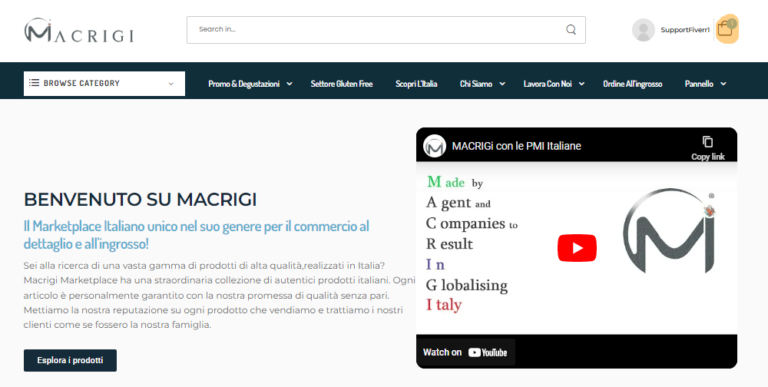Click the video title MACRIGi con le PMI Italiane

516,146
